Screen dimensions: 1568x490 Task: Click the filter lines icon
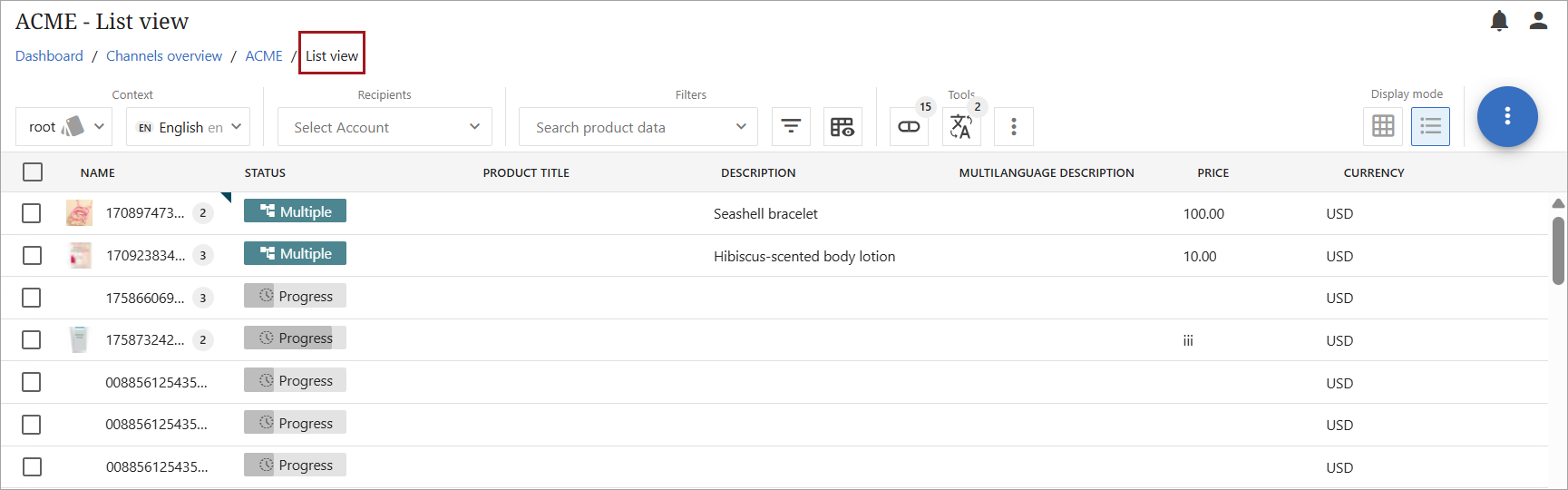[791, 127]
